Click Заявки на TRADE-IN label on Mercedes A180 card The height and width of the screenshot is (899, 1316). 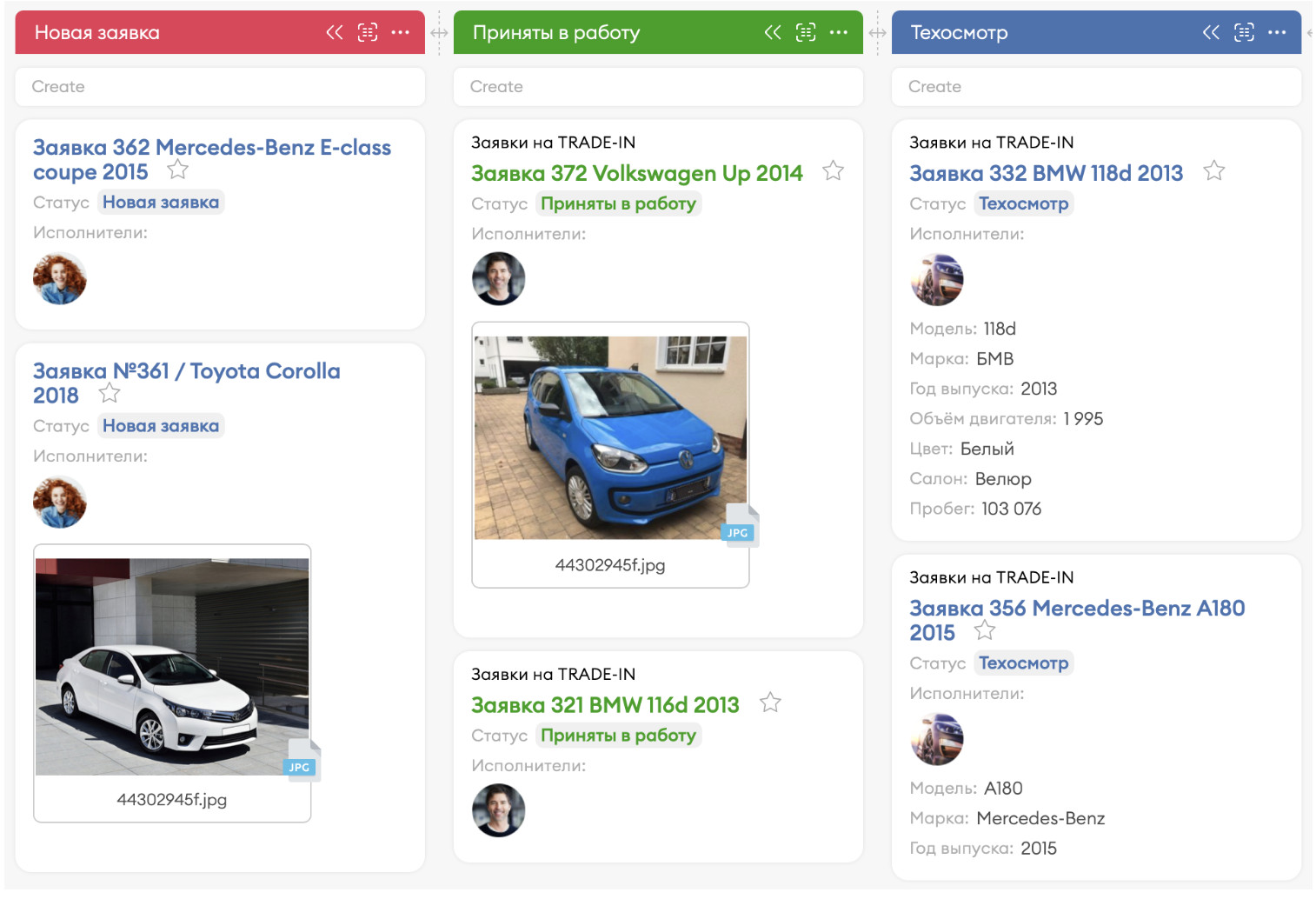click(991, 577)
